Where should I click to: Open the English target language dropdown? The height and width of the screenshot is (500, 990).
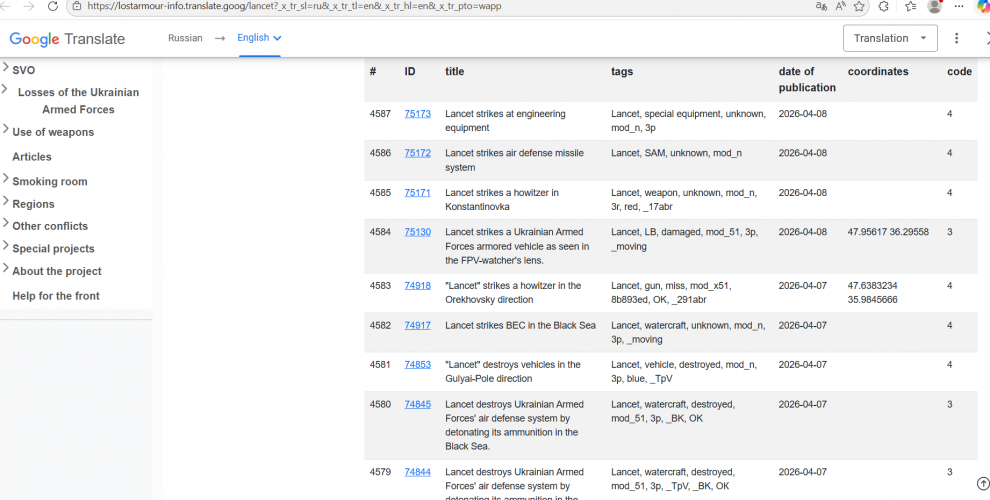click(259, 38)
